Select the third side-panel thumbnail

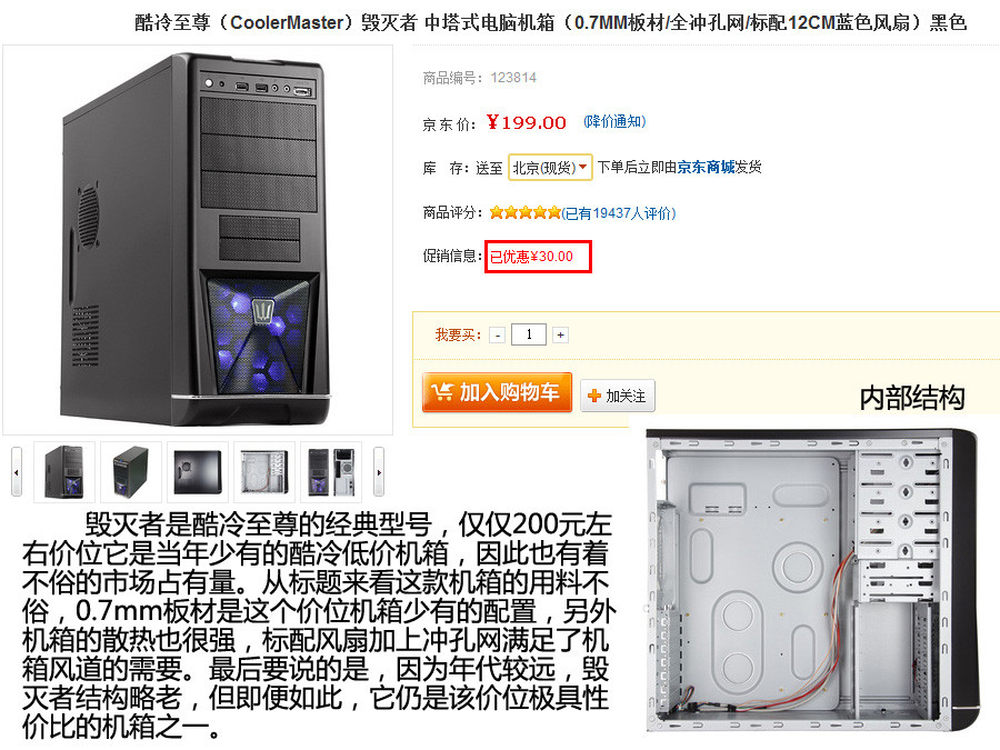point(198,471)
